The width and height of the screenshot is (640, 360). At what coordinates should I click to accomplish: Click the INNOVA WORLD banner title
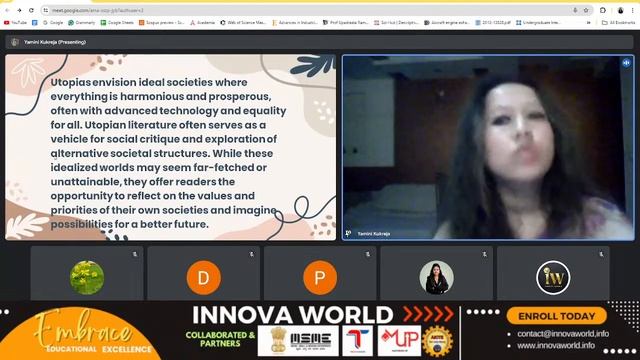[x=292, y=315]
